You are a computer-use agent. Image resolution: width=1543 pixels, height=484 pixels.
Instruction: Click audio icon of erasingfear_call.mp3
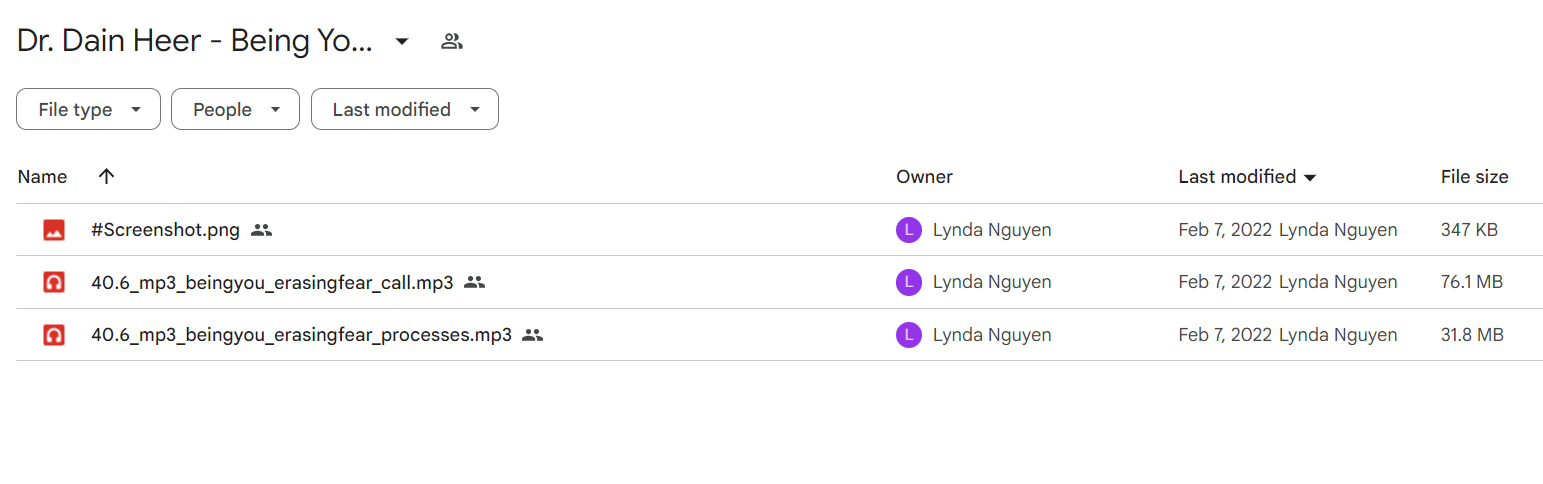pyautogui.click(x=54, y=282)
